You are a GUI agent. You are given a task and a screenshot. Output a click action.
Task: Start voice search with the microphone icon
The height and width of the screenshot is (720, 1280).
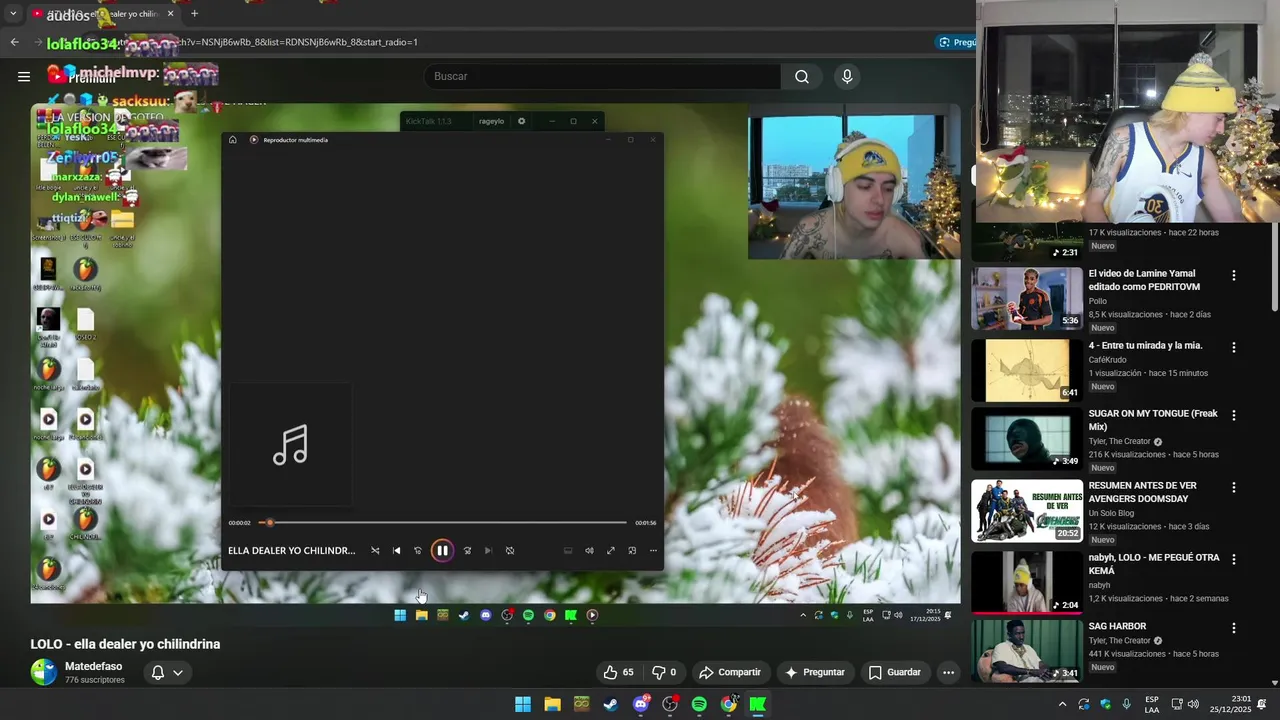point(847,76)
